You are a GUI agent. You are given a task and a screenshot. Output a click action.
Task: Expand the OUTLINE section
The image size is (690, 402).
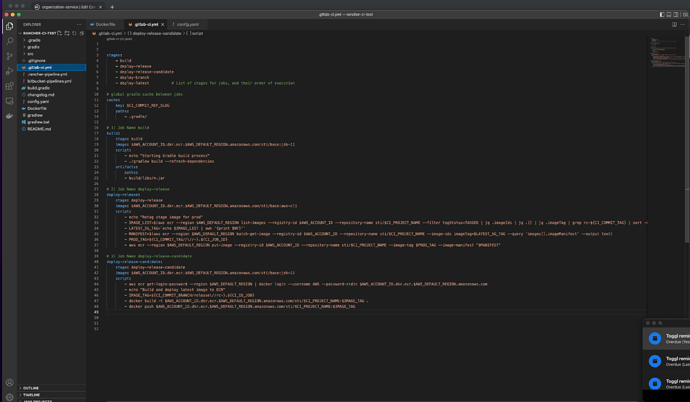click(x=31, y=388)
